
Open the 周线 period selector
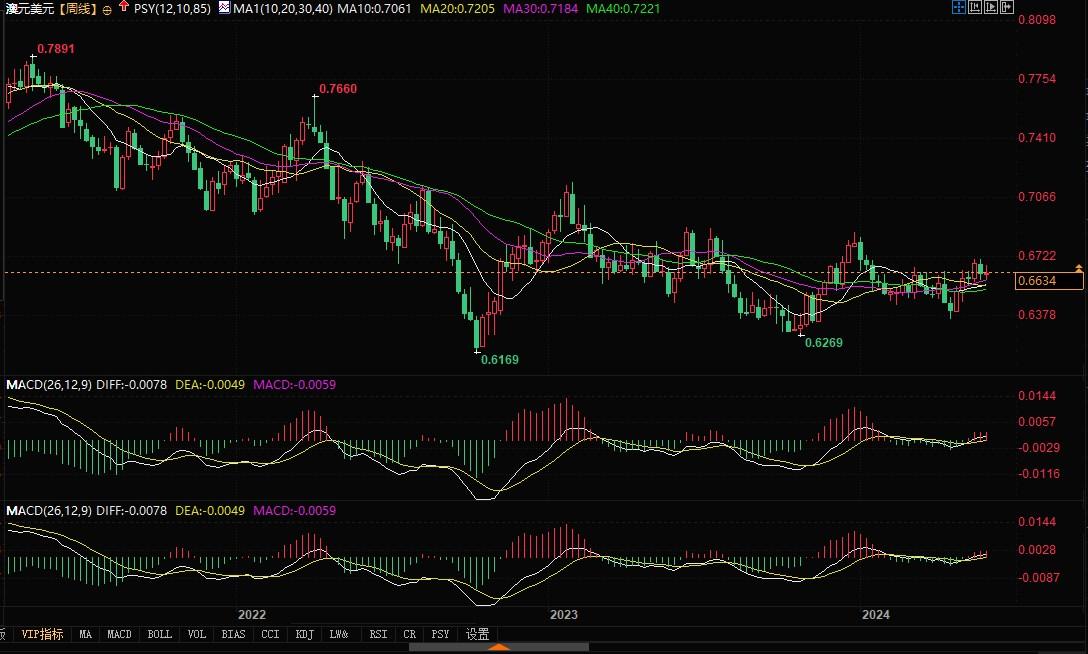click(76, 9)
